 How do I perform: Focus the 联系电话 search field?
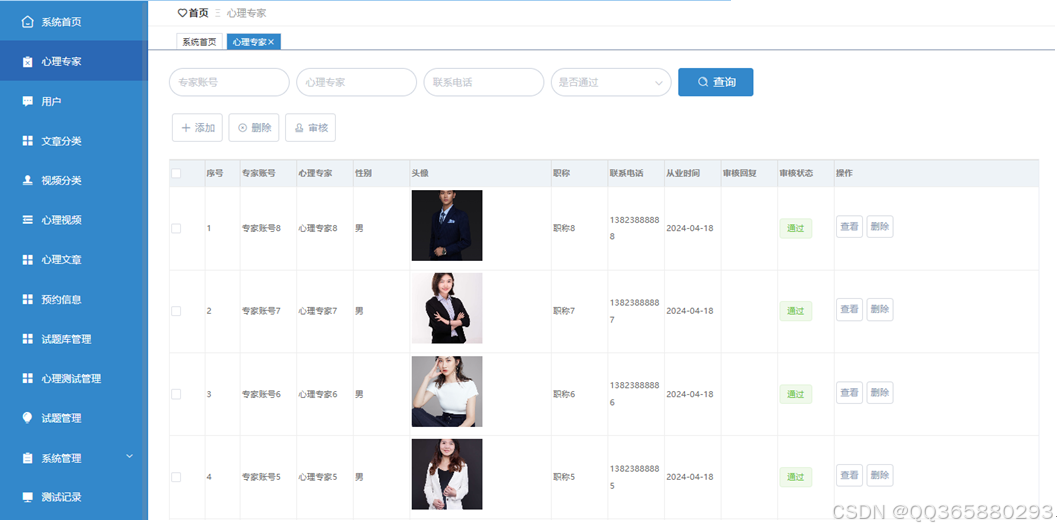click(484, 82)
